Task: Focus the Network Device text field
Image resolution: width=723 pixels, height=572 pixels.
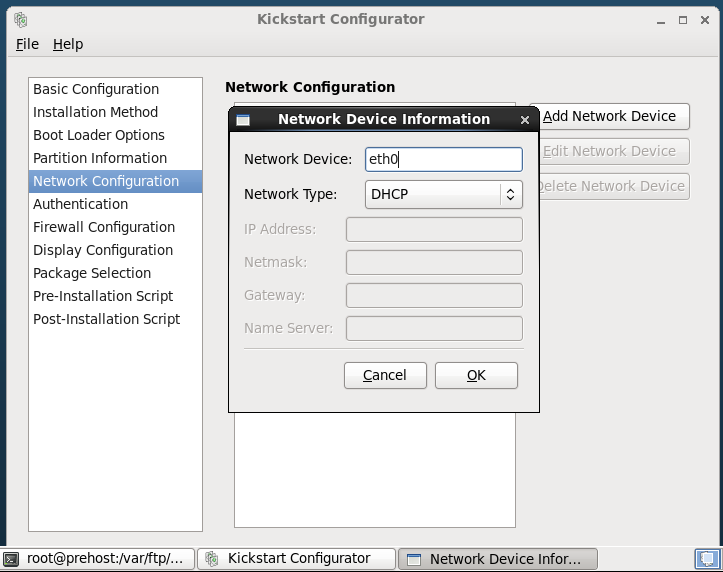Action: click(x=444, y=159)
